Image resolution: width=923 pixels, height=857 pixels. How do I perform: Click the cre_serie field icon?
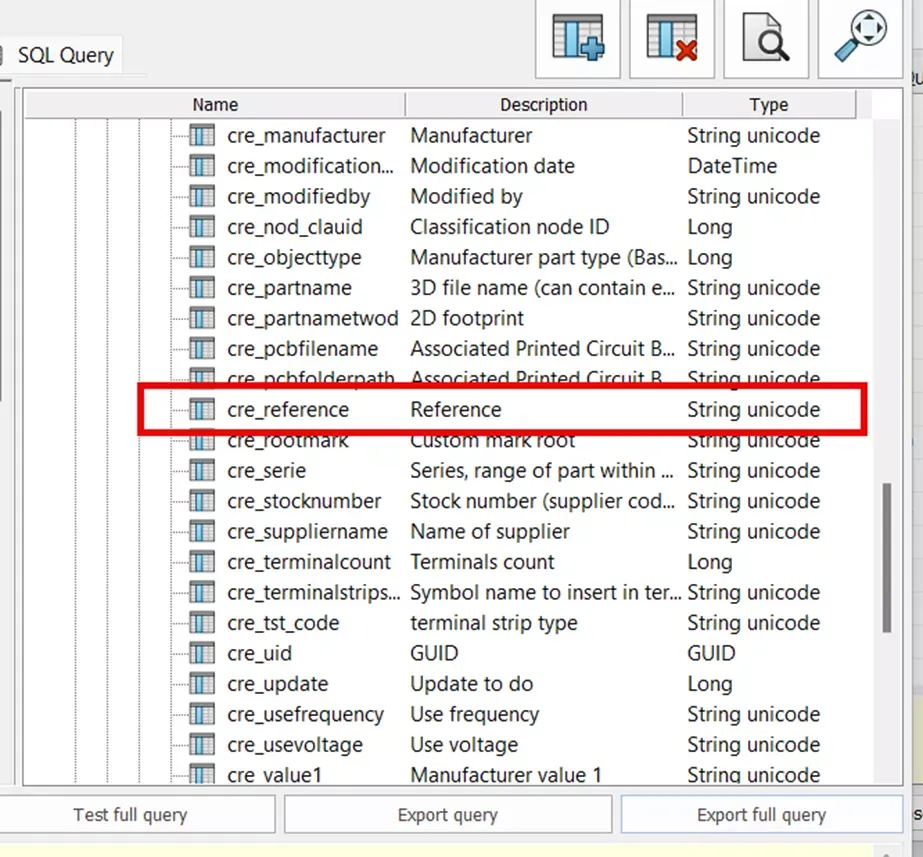[x=202, y=470]
